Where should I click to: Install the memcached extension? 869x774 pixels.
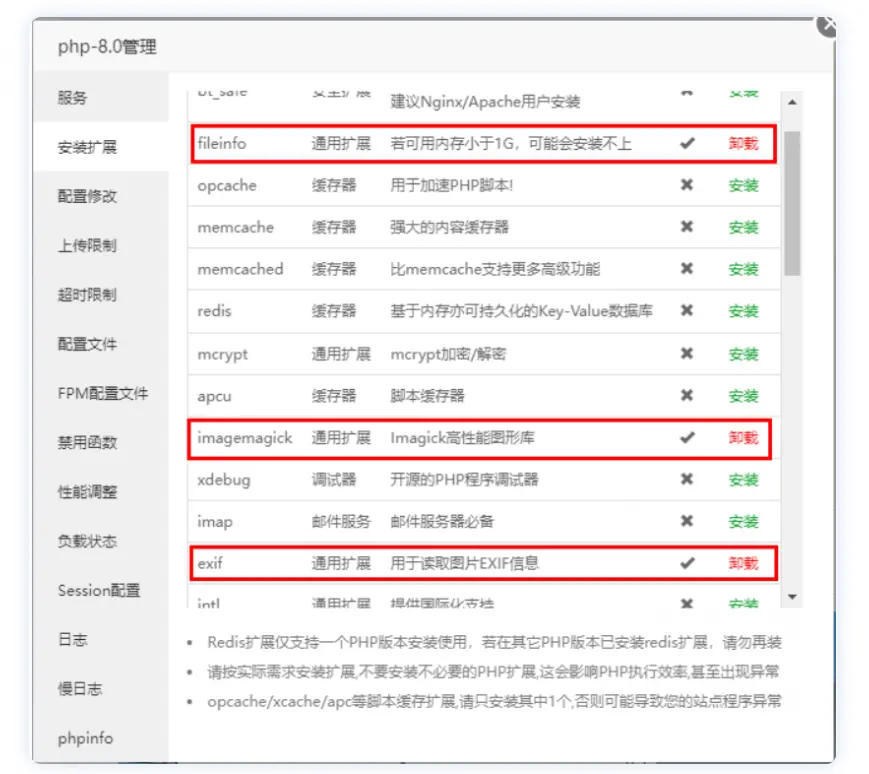746,269
